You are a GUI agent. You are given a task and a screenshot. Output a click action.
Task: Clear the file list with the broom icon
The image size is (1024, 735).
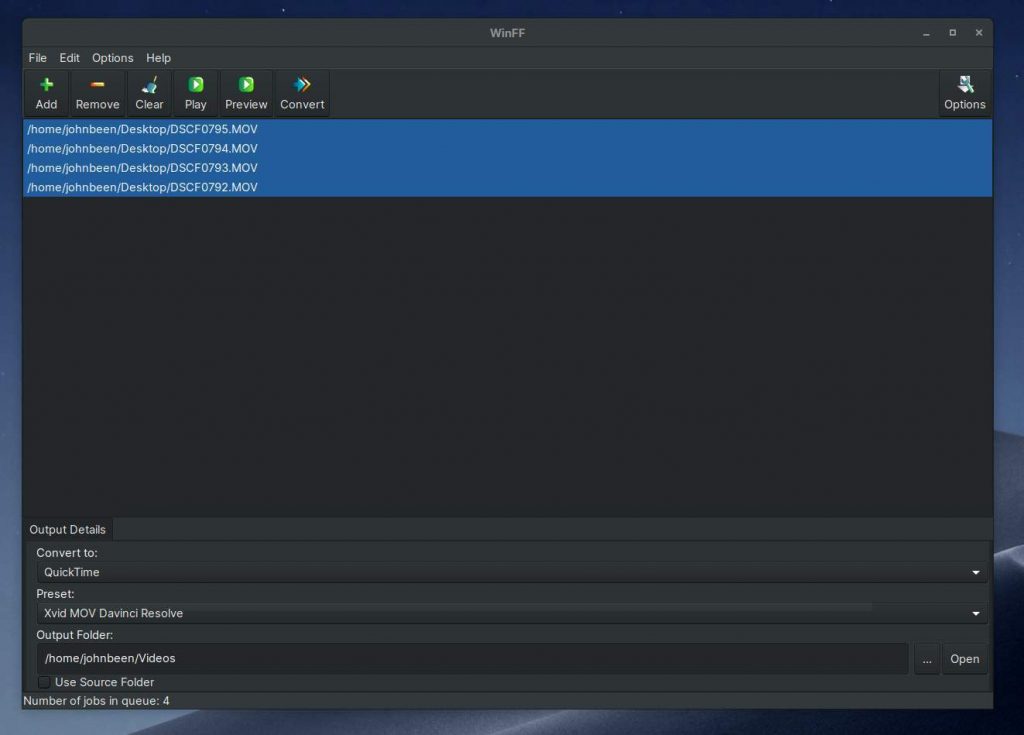click(x=150, y=85)
